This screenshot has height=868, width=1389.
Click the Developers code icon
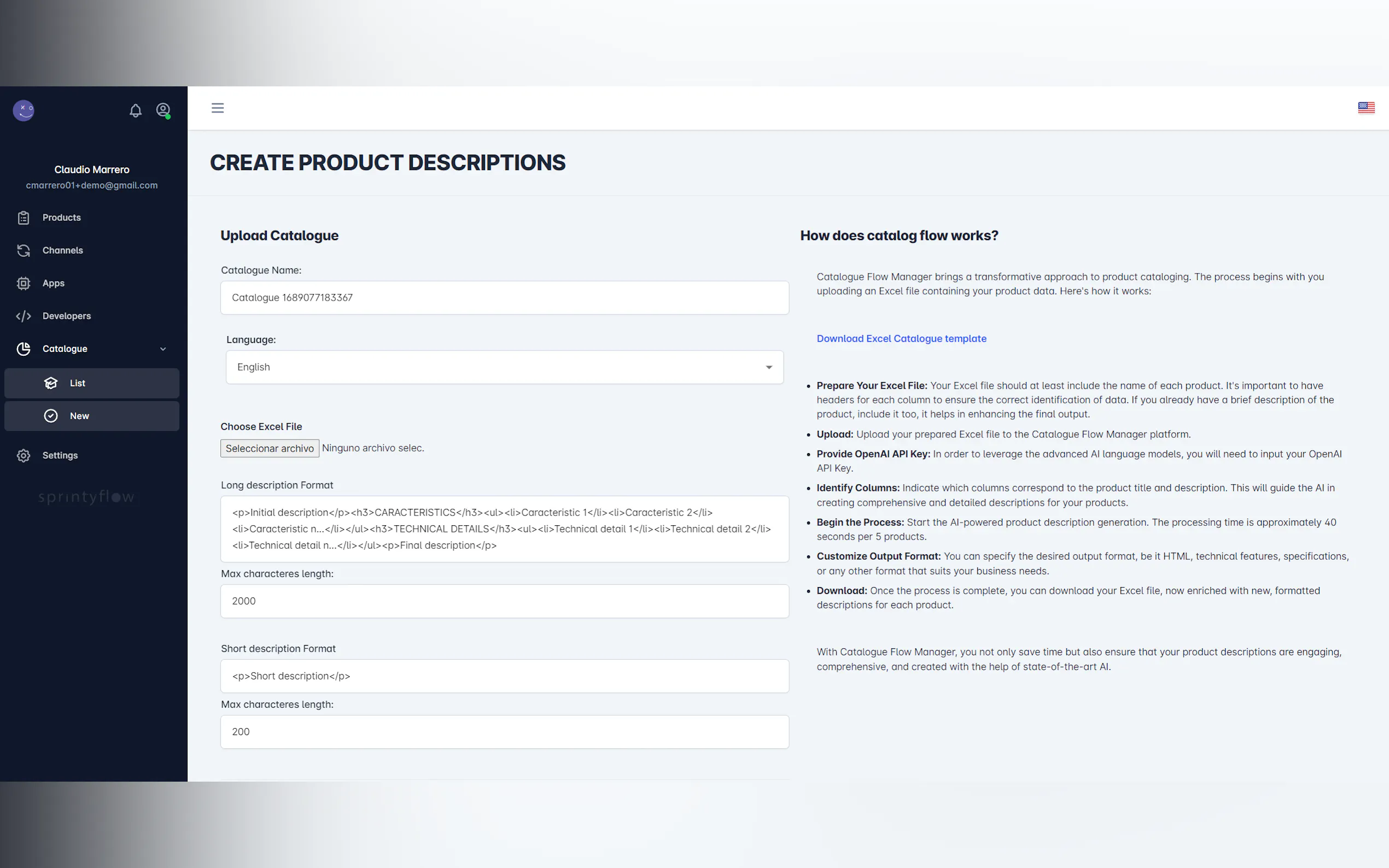(24, 316)
